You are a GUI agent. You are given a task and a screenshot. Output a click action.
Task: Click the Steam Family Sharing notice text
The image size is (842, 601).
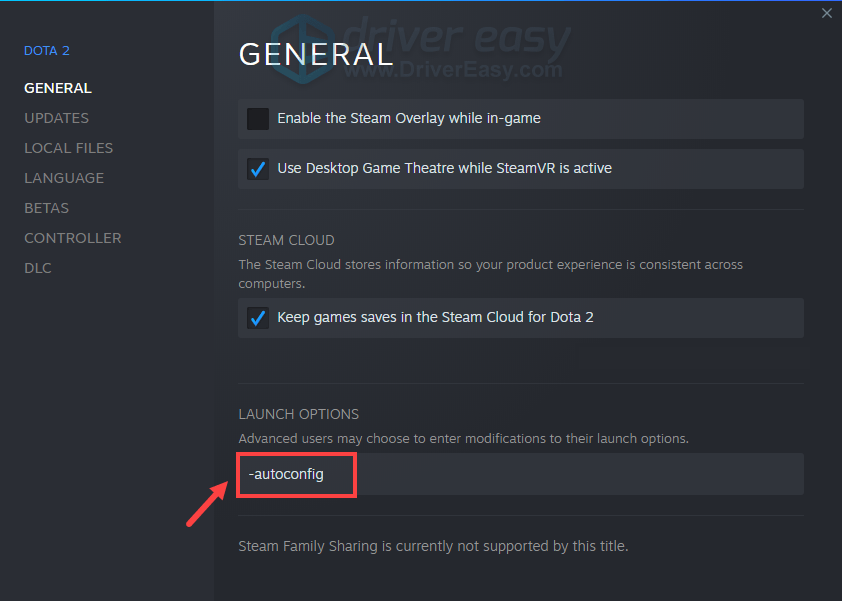coord(433,546)
